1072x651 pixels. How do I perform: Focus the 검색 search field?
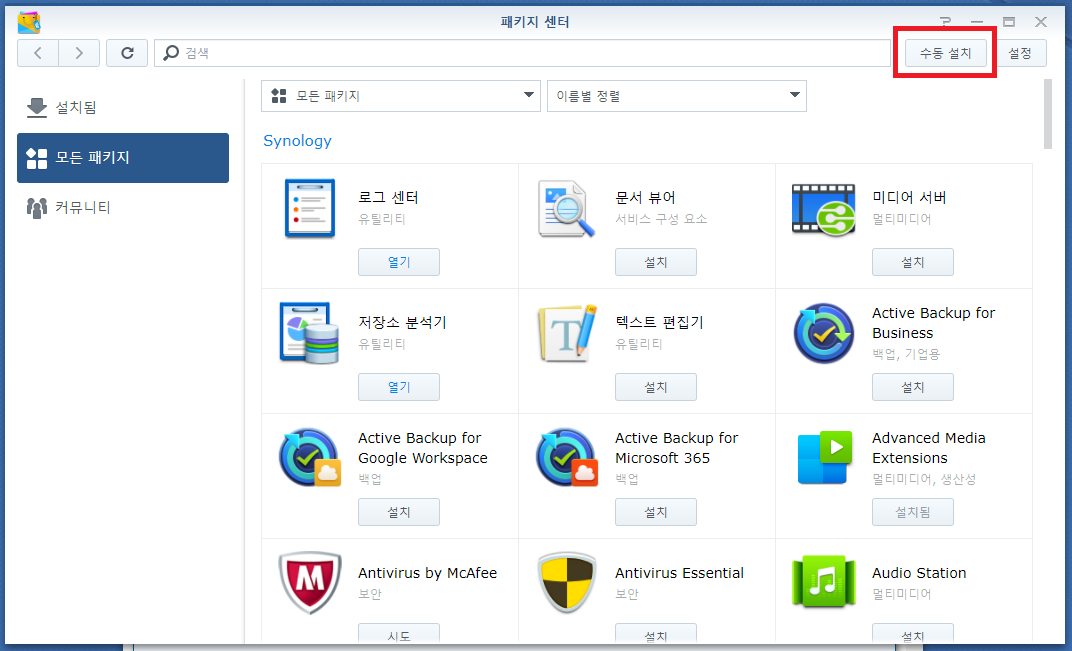click(x=522, y=53)
